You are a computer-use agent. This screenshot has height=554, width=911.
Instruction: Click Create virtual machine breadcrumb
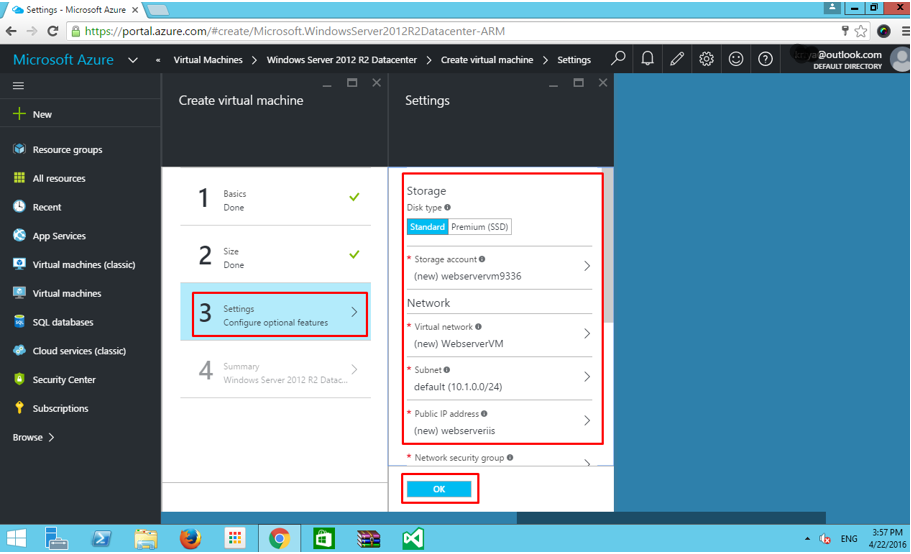pos(487,60)
